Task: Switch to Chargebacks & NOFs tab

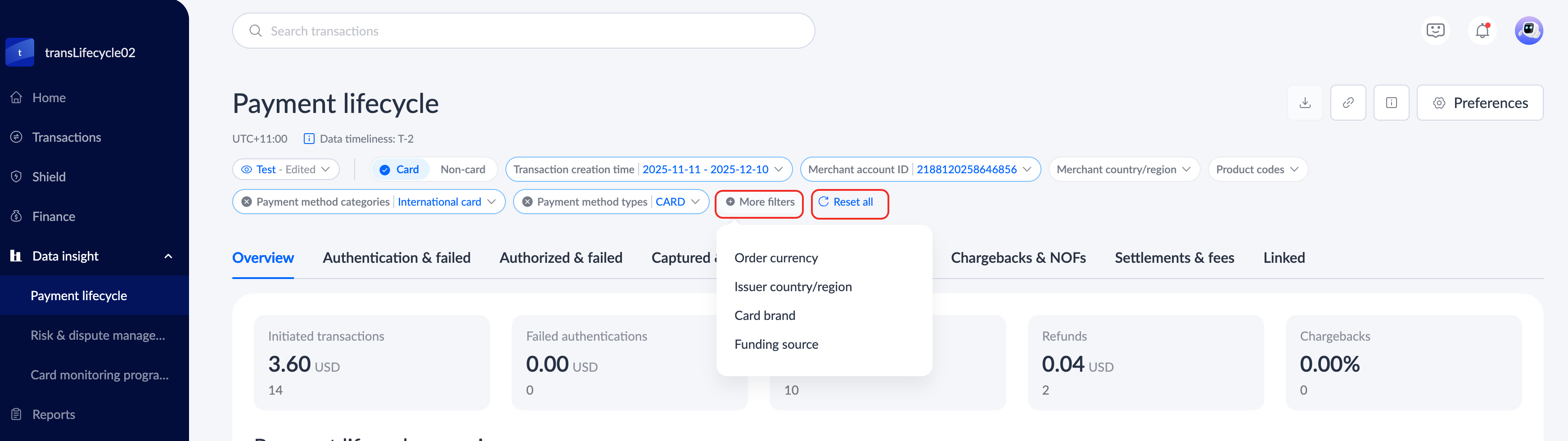Action: click(x=1018, y=258)
